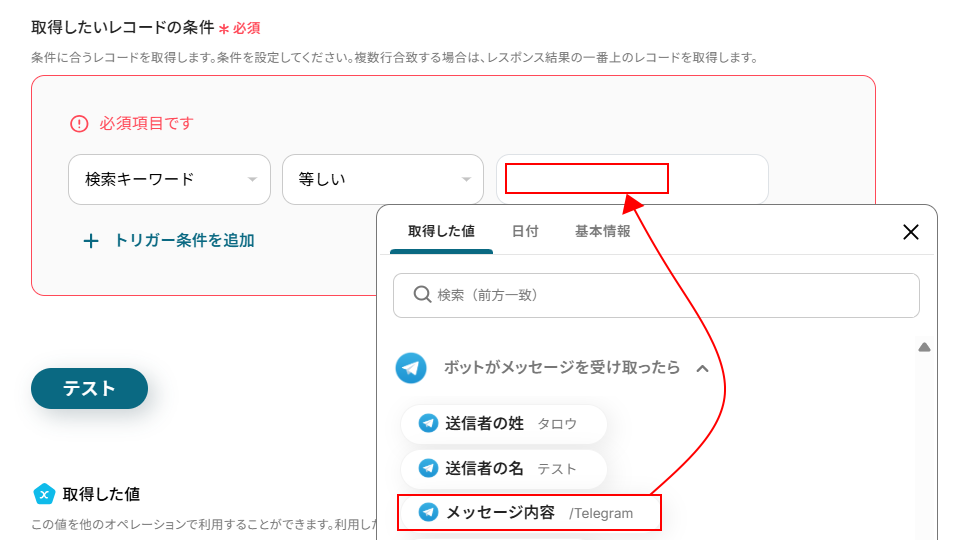Click the magnifier icon in the search box
961x540 pixels.
pyautogui.click(x=422, y=294)
